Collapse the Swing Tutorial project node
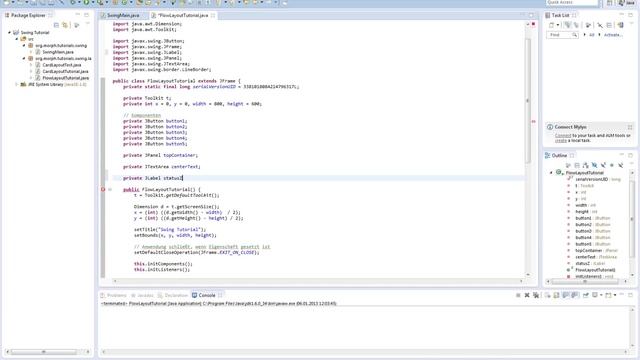 9,32
